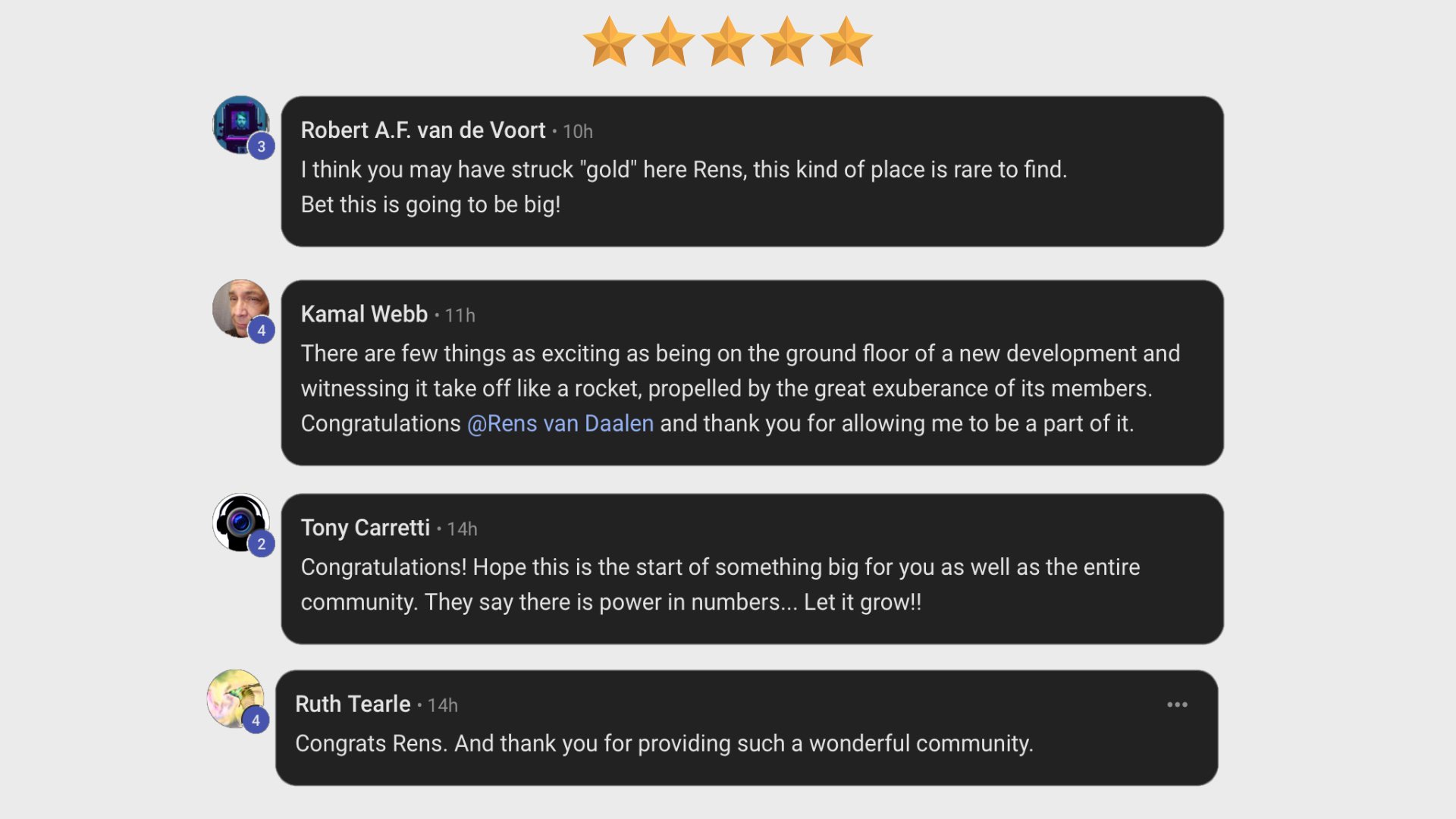
Task: Open the three-dot menu on Ruth's comment
Action: coord(1177,704)
